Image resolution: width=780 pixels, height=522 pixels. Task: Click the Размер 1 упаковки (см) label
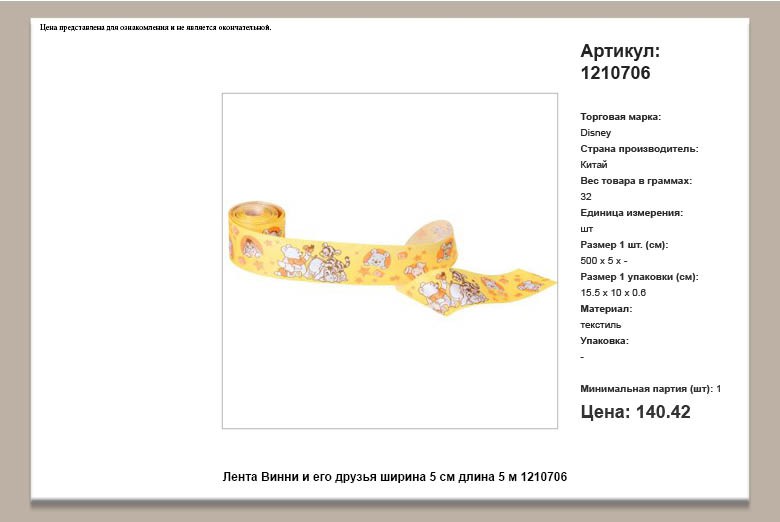point(639,277)
